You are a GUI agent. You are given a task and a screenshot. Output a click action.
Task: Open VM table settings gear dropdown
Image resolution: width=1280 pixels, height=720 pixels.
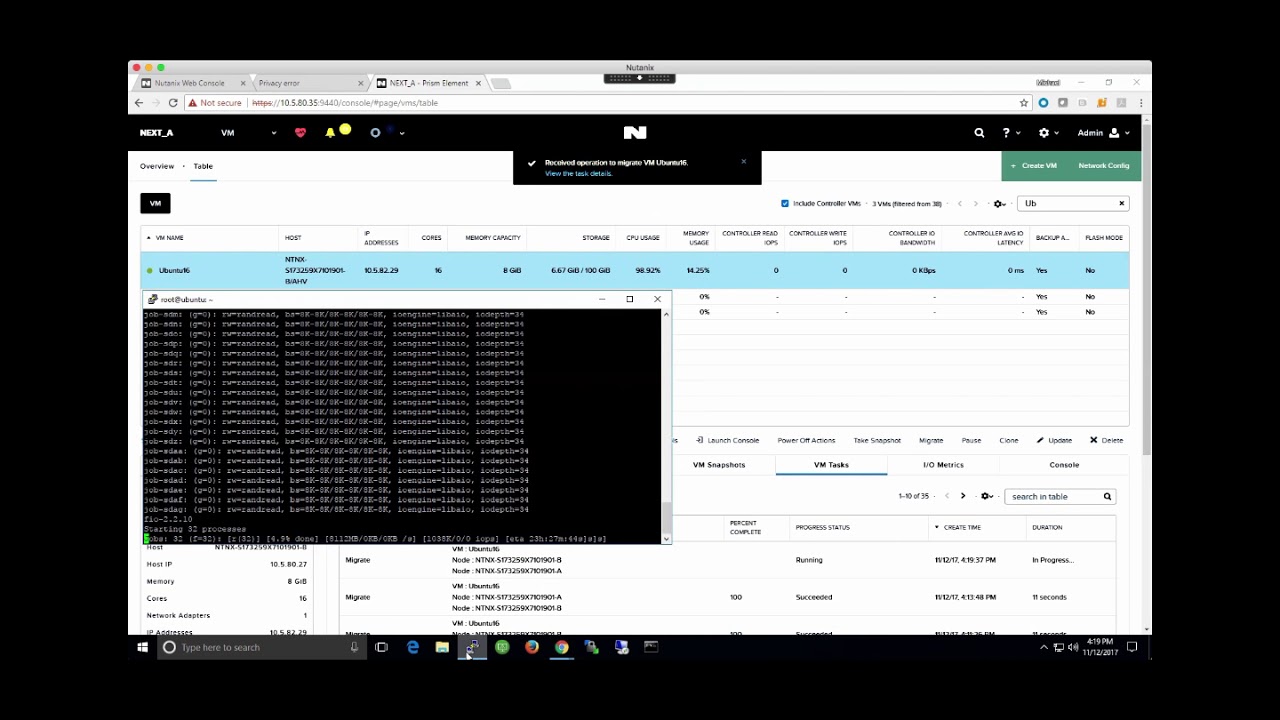(x=999, y=203)
